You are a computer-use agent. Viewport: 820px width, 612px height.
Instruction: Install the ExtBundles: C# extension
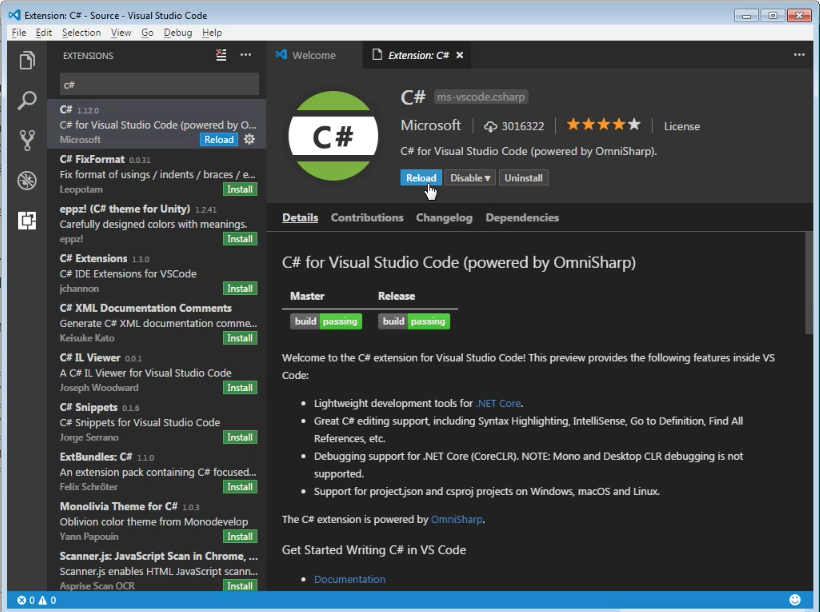240,487
